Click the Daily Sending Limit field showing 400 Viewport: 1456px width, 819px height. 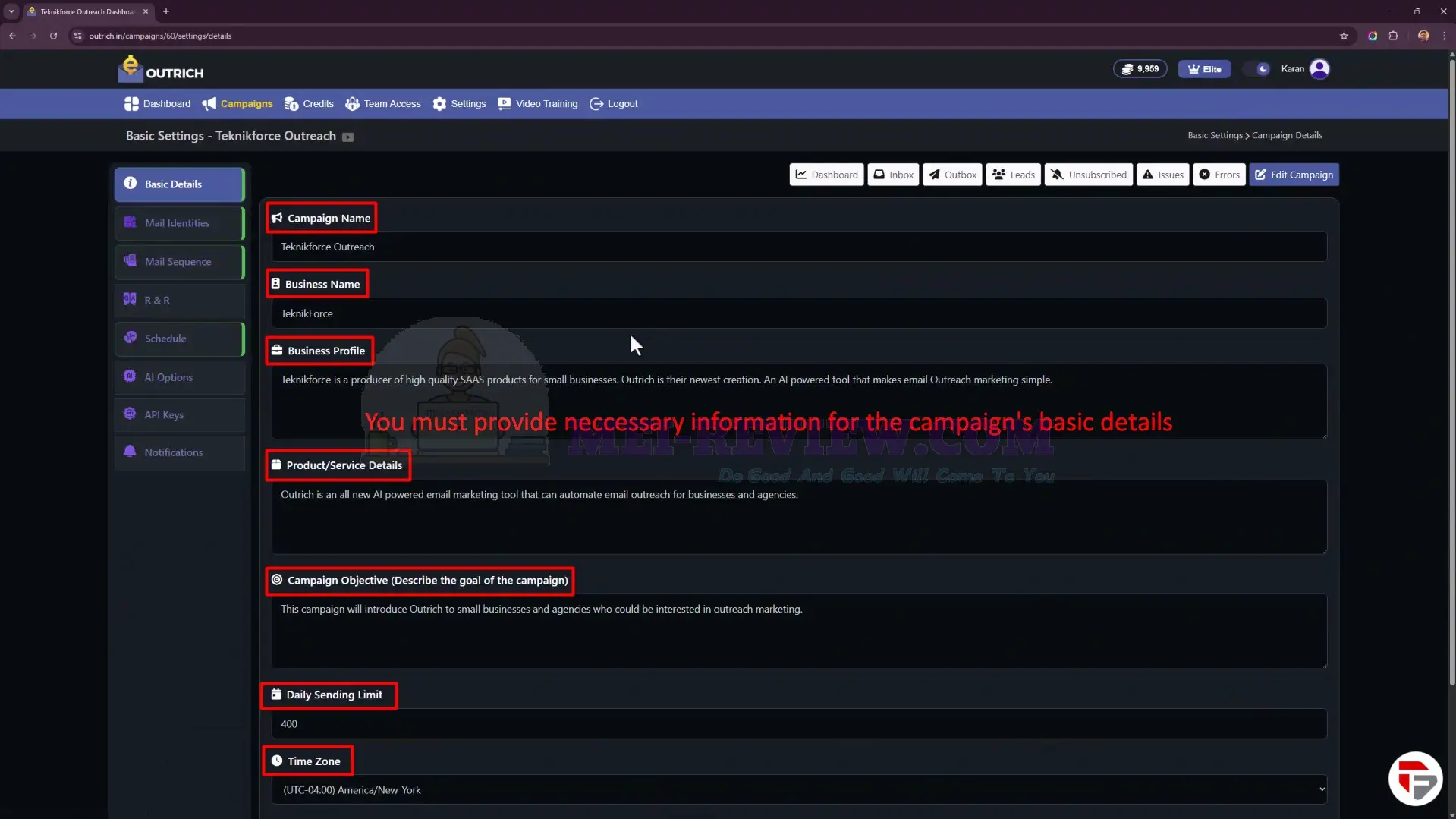click(x=799, y=724)
